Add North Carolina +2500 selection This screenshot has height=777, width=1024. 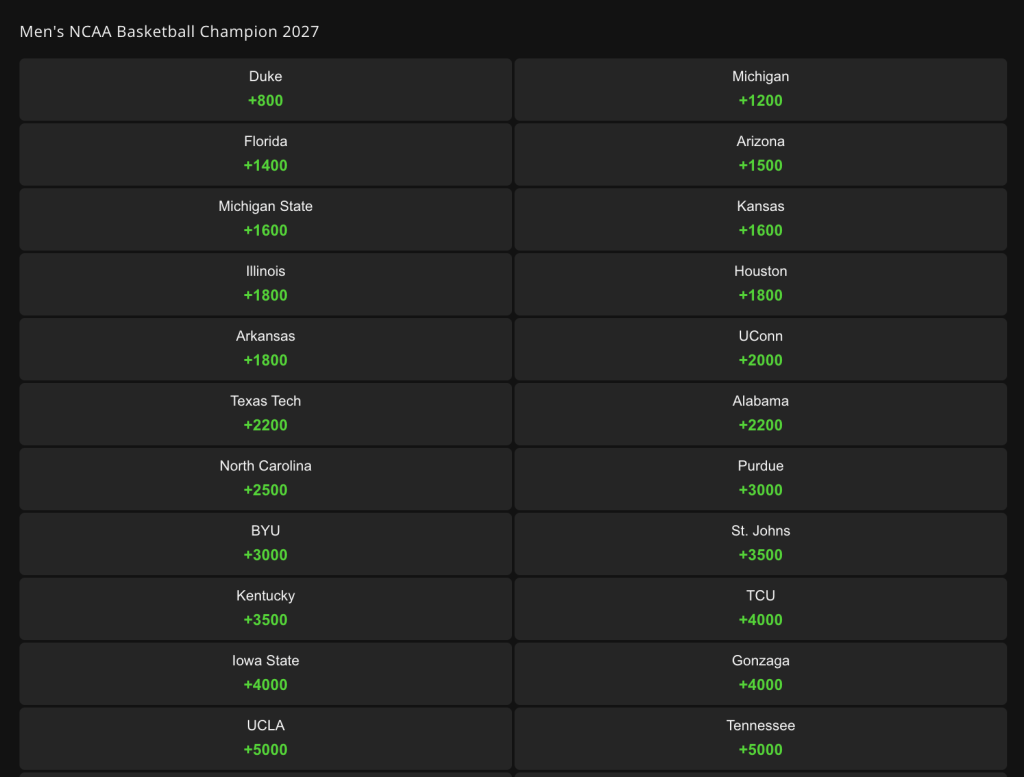265,479
